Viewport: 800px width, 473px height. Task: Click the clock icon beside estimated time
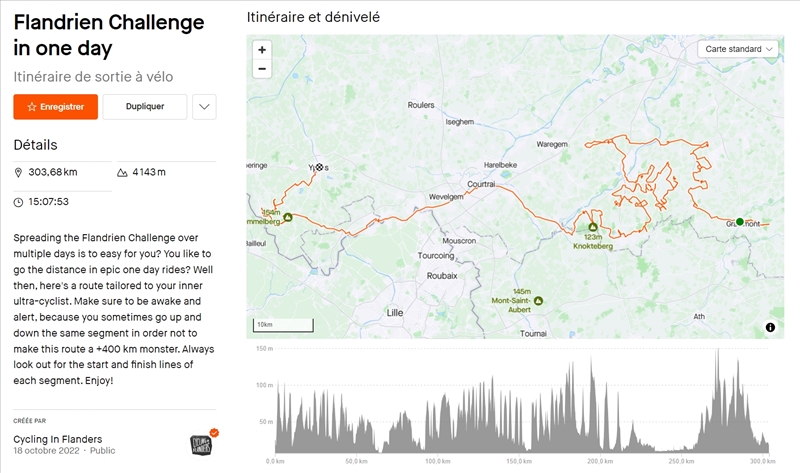click(x=19, y=202)
